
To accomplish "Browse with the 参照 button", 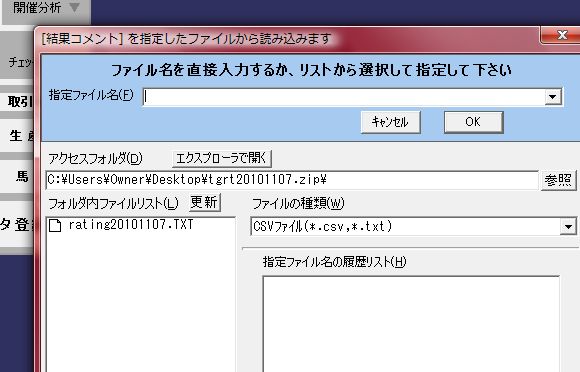I will click(558, 180).
